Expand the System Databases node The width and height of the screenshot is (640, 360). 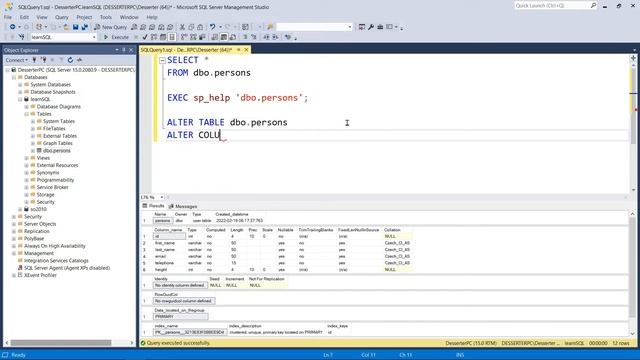click(20, 84)
